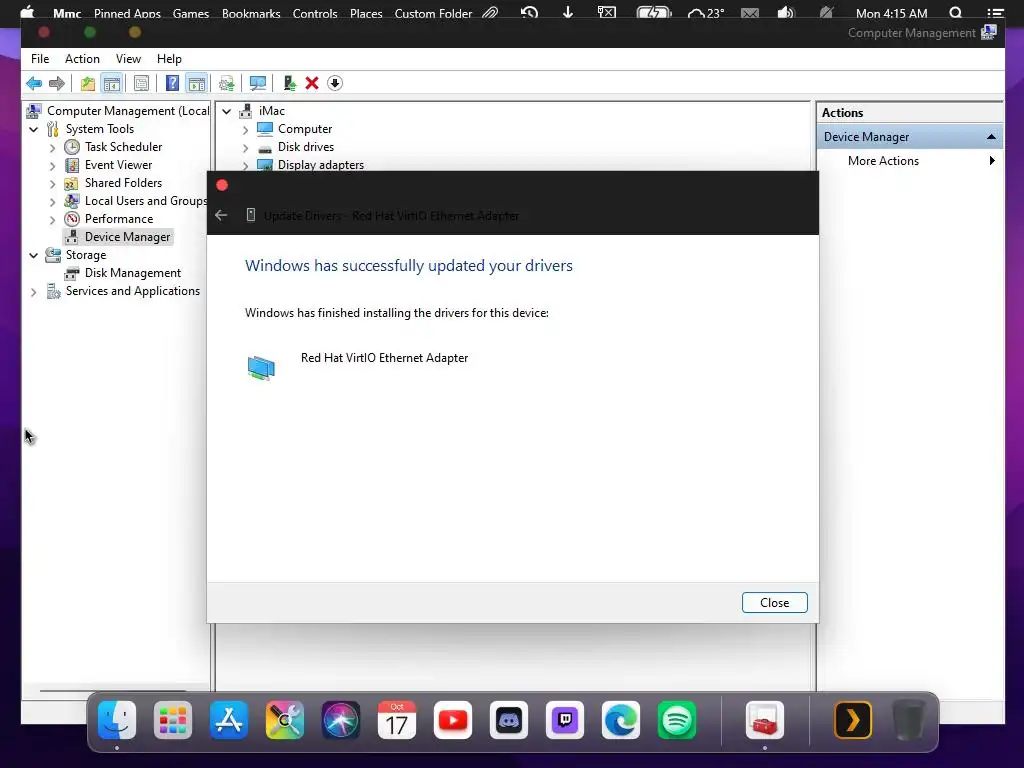
Task: Open the File menu
Action: (40, 59)
